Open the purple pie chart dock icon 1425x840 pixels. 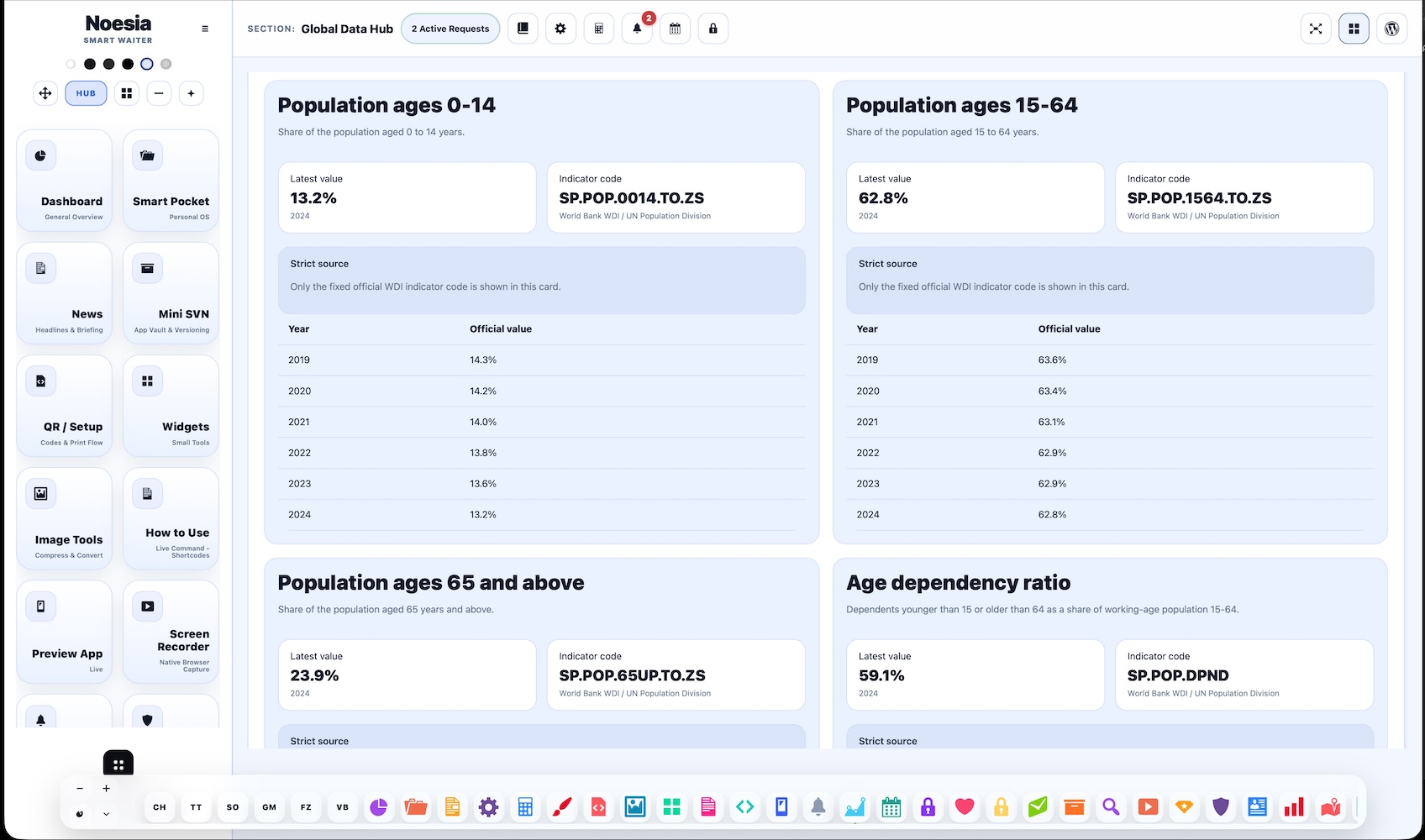click(x=379, y=807)
